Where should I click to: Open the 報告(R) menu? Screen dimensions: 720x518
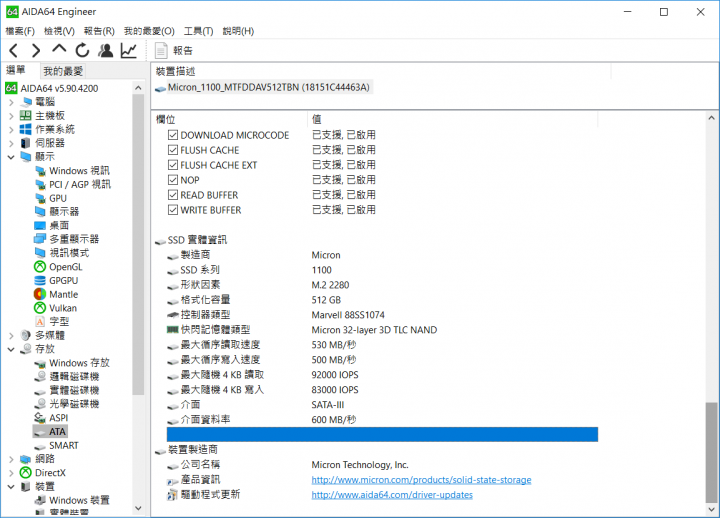coord(99,31)
